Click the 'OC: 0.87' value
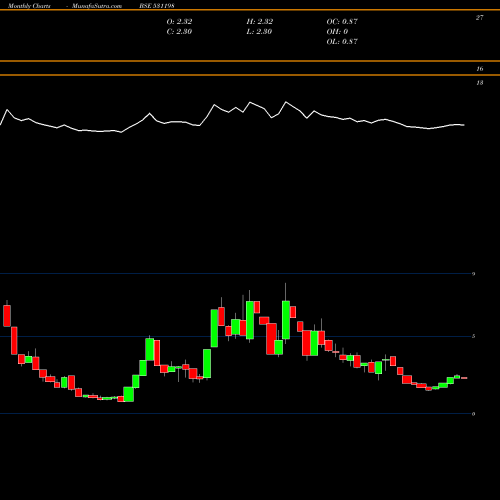The width and height of the screenshot is (500, 500). coord(342,21)
